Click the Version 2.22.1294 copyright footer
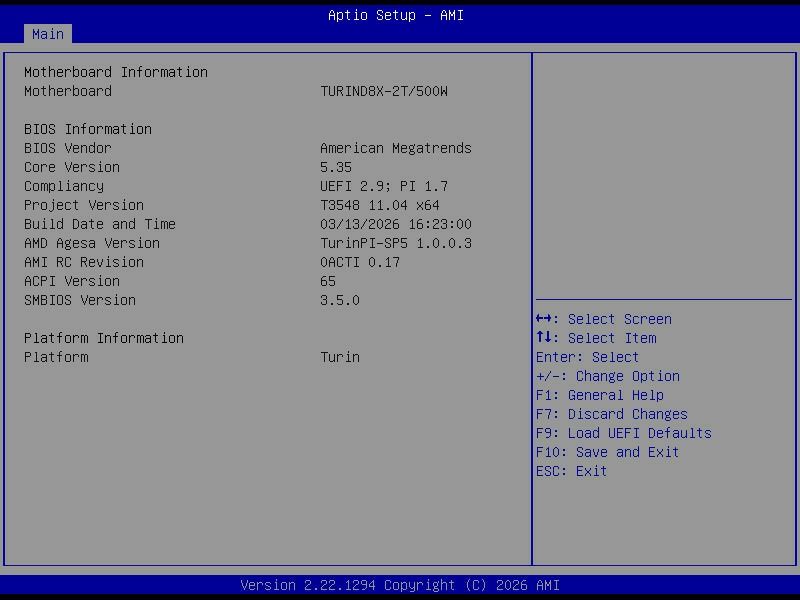This screenshot has height=600, width=800. tap(400, 585)
